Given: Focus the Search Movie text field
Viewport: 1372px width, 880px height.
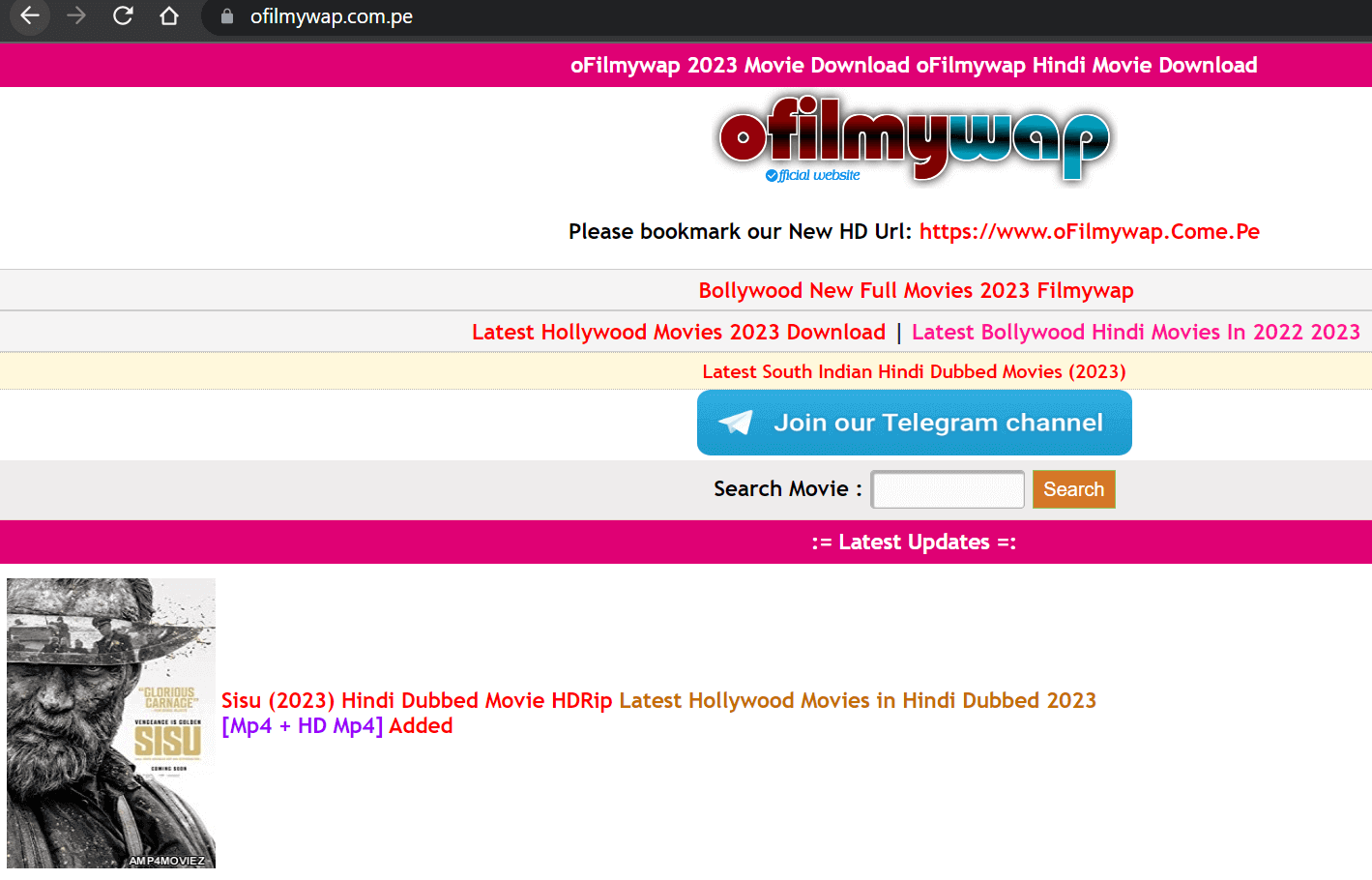Looking at the screenshot, I should (948, 489).
